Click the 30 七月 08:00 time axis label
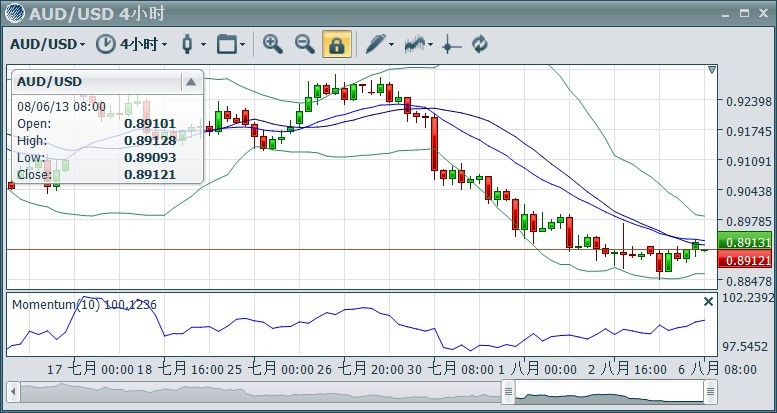The image size is (777, 413). click(449, 369)
